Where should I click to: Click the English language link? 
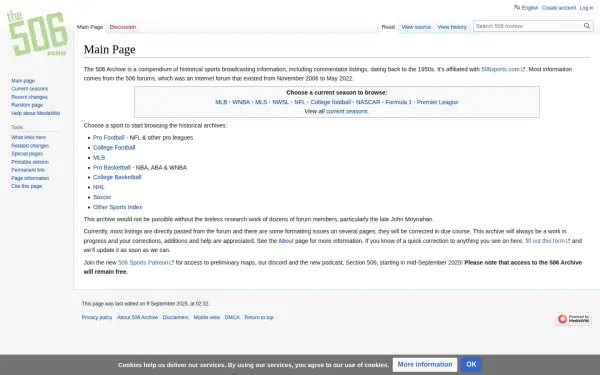(530, 8)
